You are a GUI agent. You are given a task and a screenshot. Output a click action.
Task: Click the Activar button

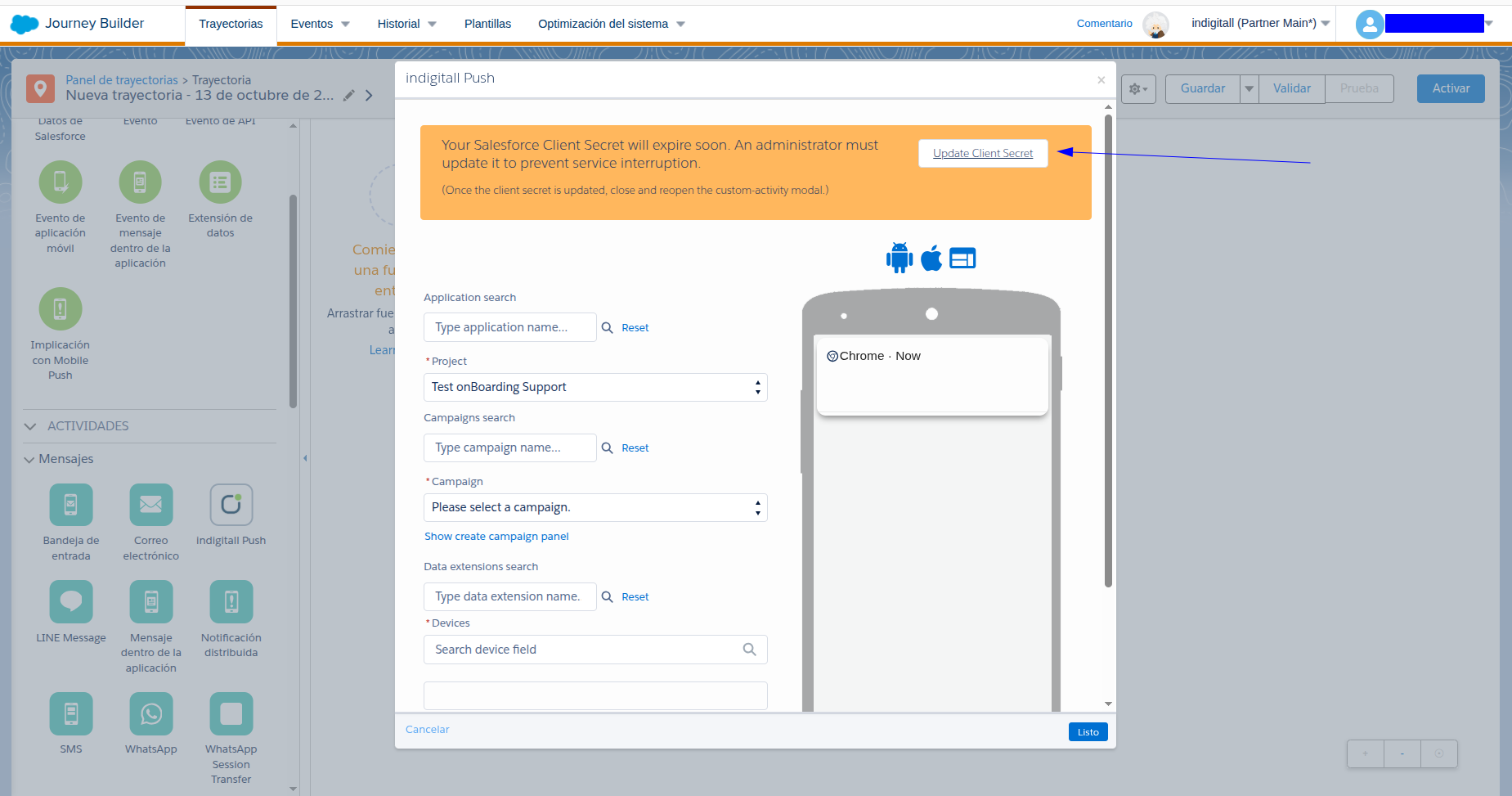[x=1451, y=88]
